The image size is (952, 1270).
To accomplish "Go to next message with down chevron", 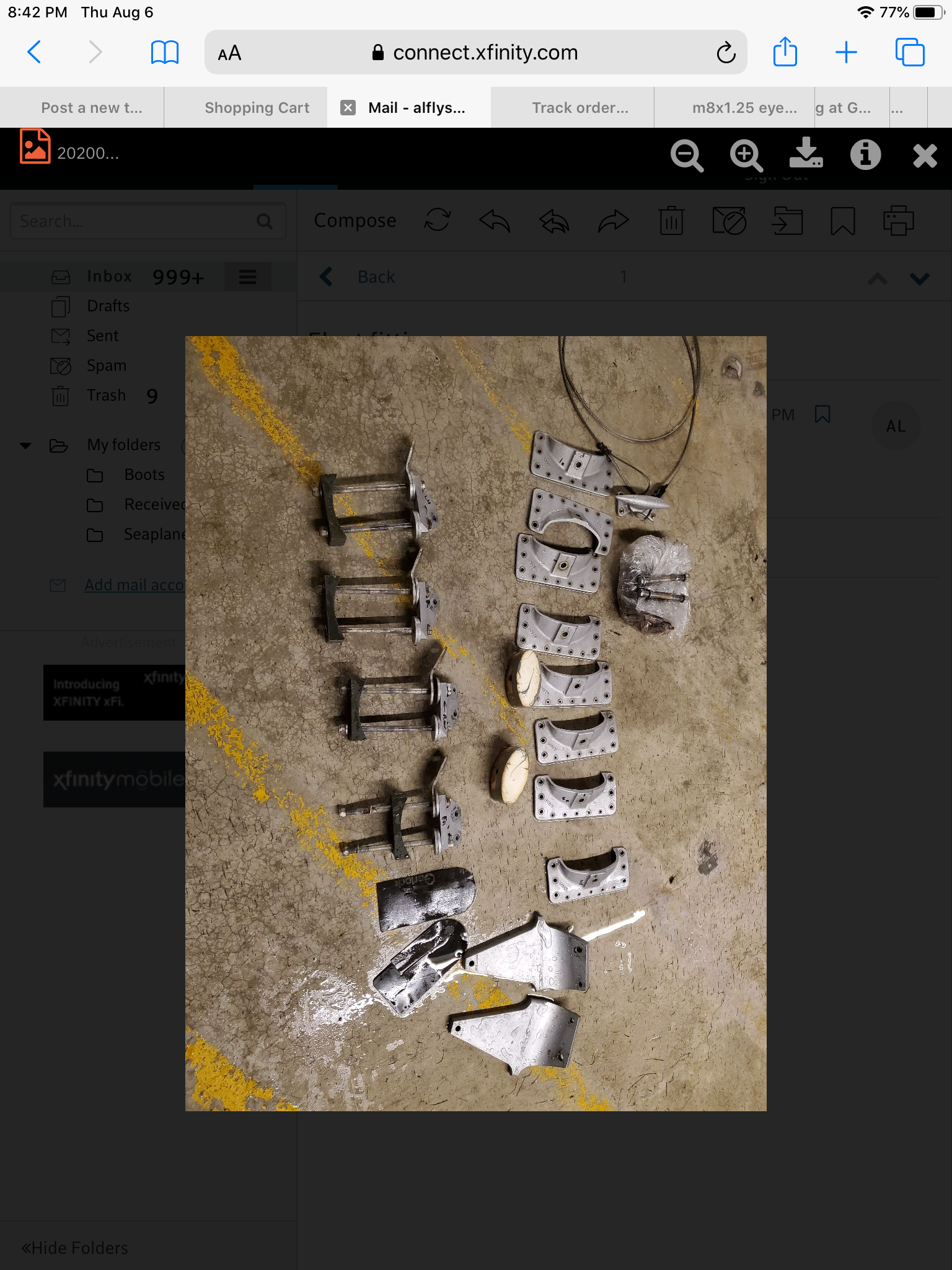I will coord(919,278).
